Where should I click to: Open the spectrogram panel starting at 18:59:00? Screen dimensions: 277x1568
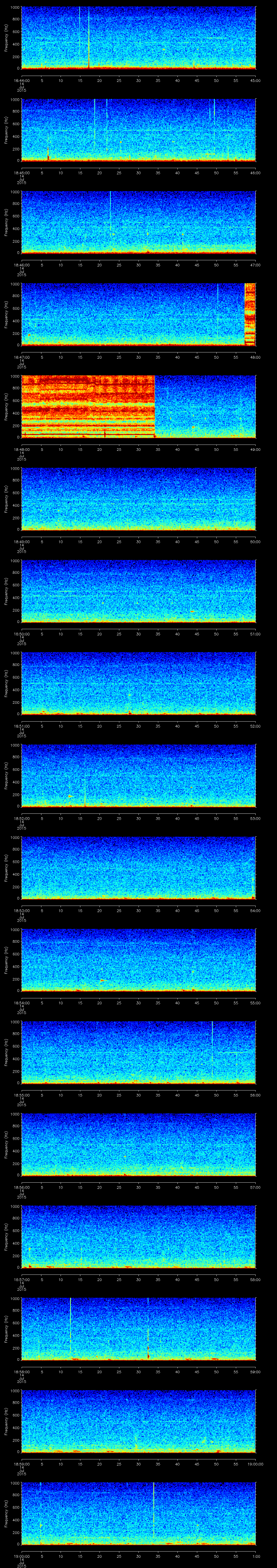[x=138, y=1421]
